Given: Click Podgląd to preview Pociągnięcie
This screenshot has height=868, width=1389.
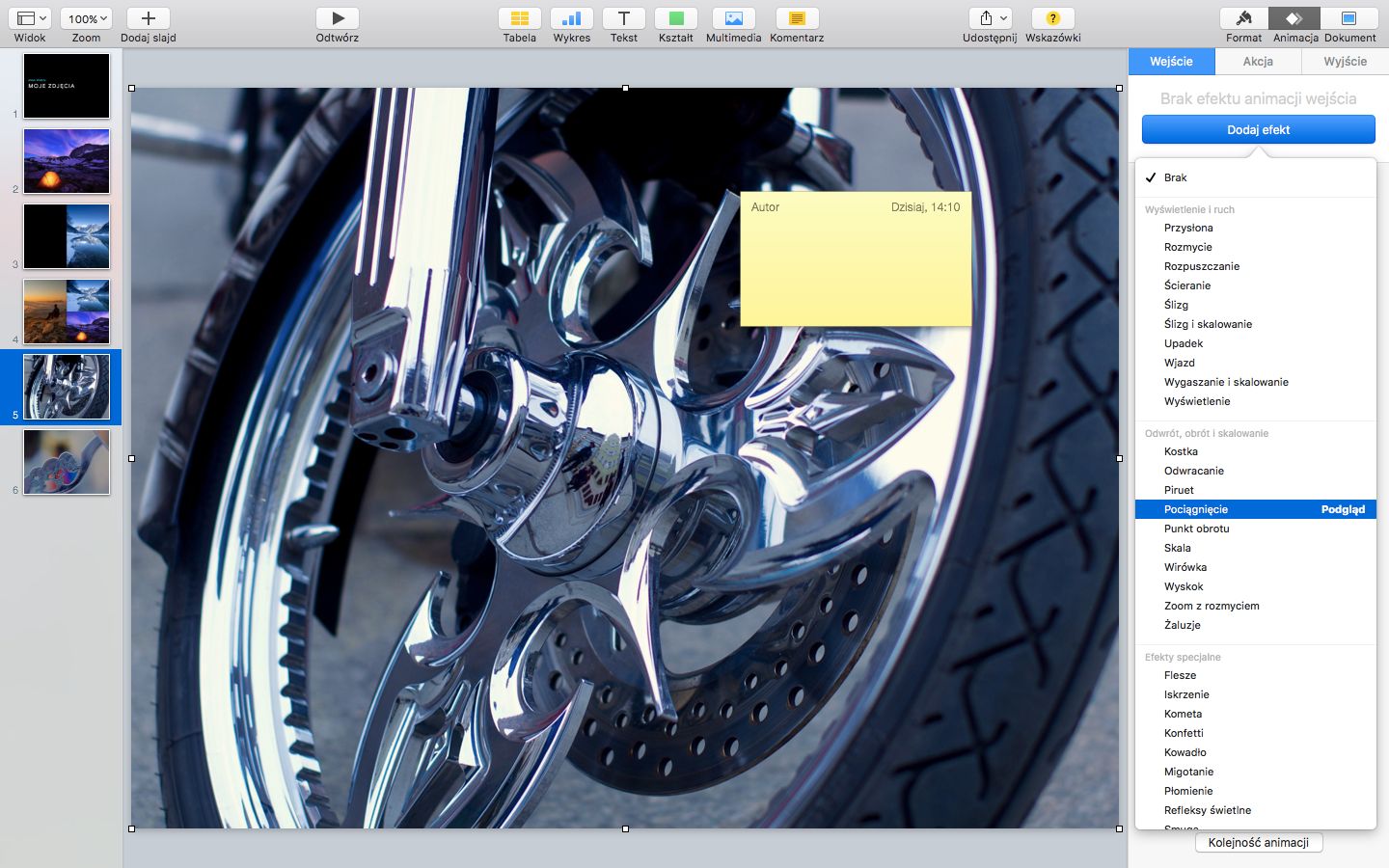Looking at the screenshot, I should tap(1343, 509).
